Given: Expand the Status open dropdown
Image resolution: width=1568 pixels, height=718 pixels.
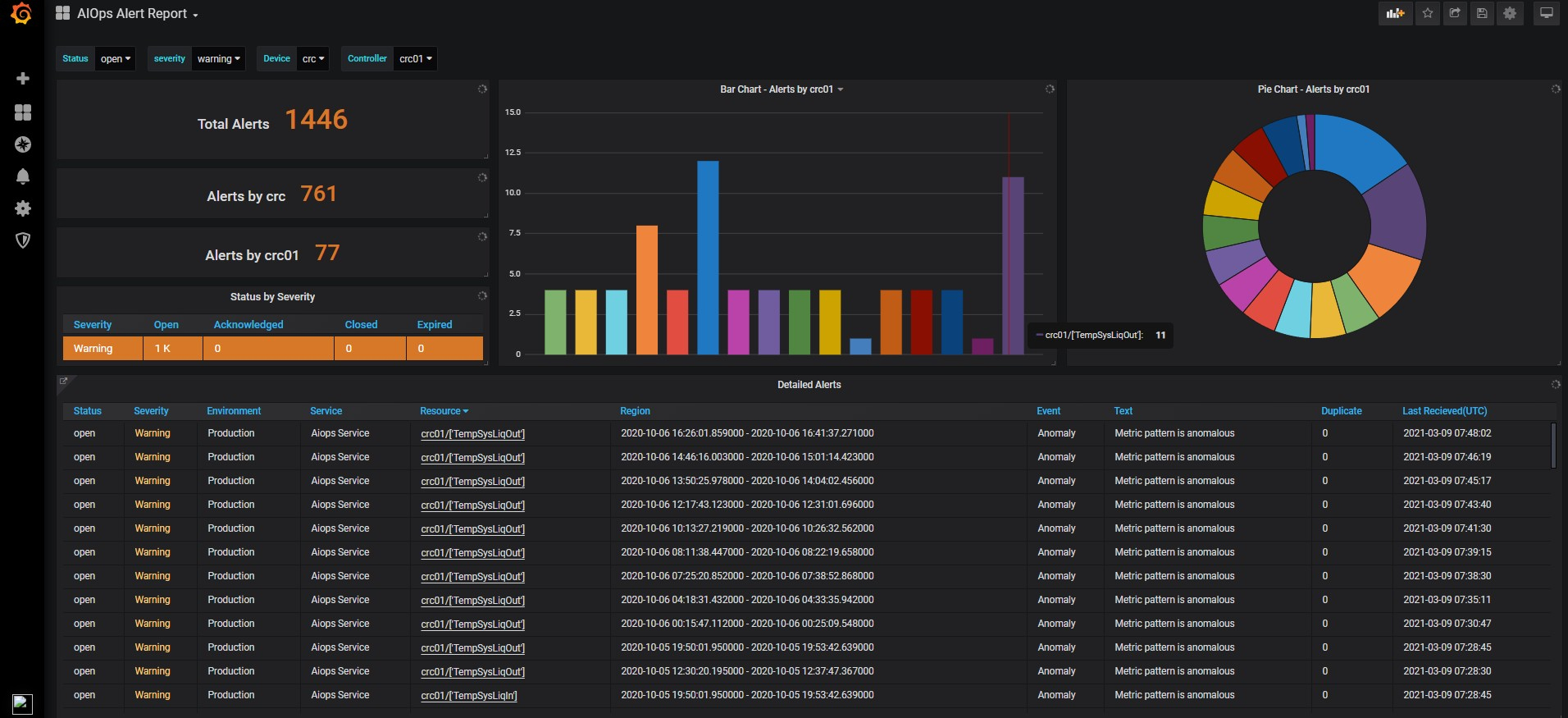Looking at the screenshot, I should [115, 59].
